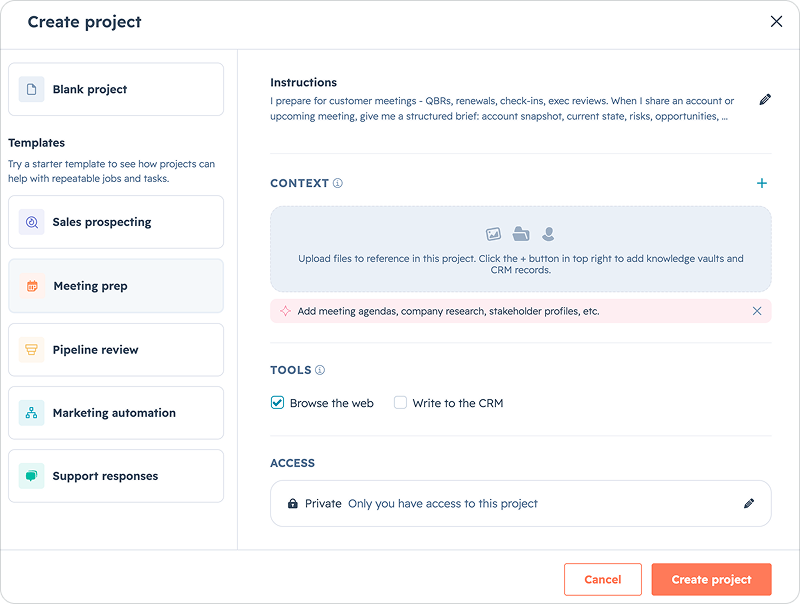This screenshot has height=604, width=800.
Task: Select the Meeting prep template
Action: coord(116,286)
